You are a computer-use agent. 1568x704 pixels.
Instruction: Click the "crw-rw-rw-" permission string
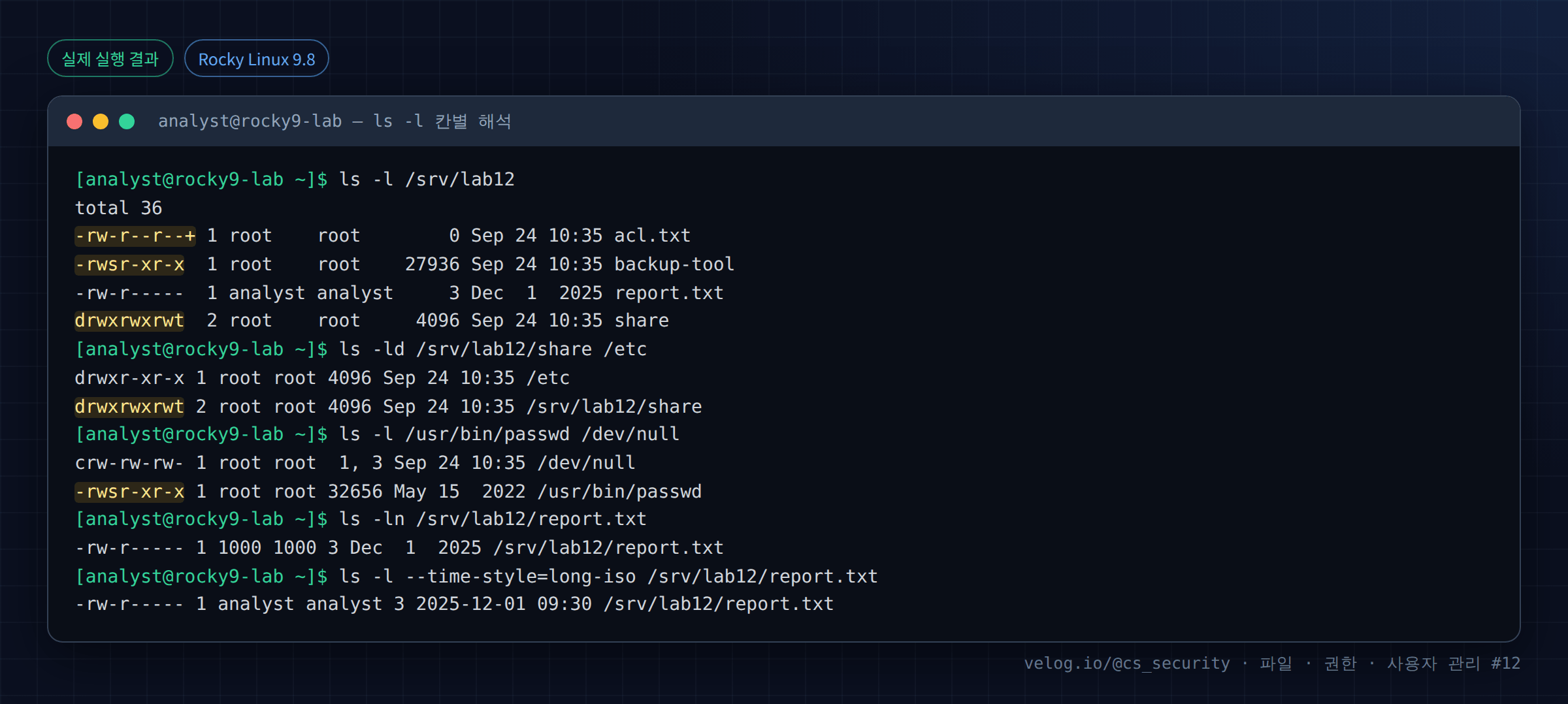(x=130, y=463)
